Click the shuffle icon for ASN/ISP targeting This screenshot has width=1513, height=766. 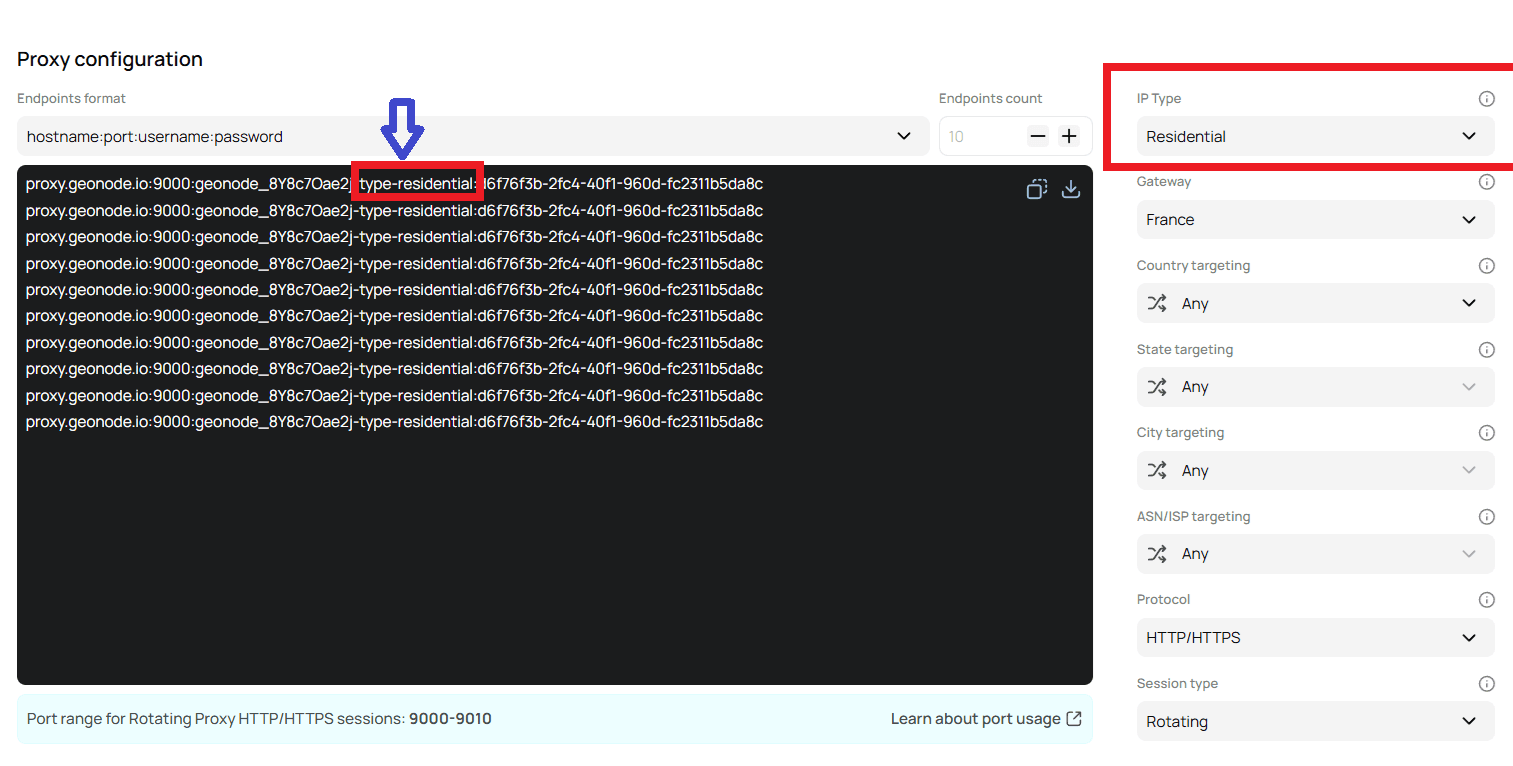click(x=1159, y=553)
